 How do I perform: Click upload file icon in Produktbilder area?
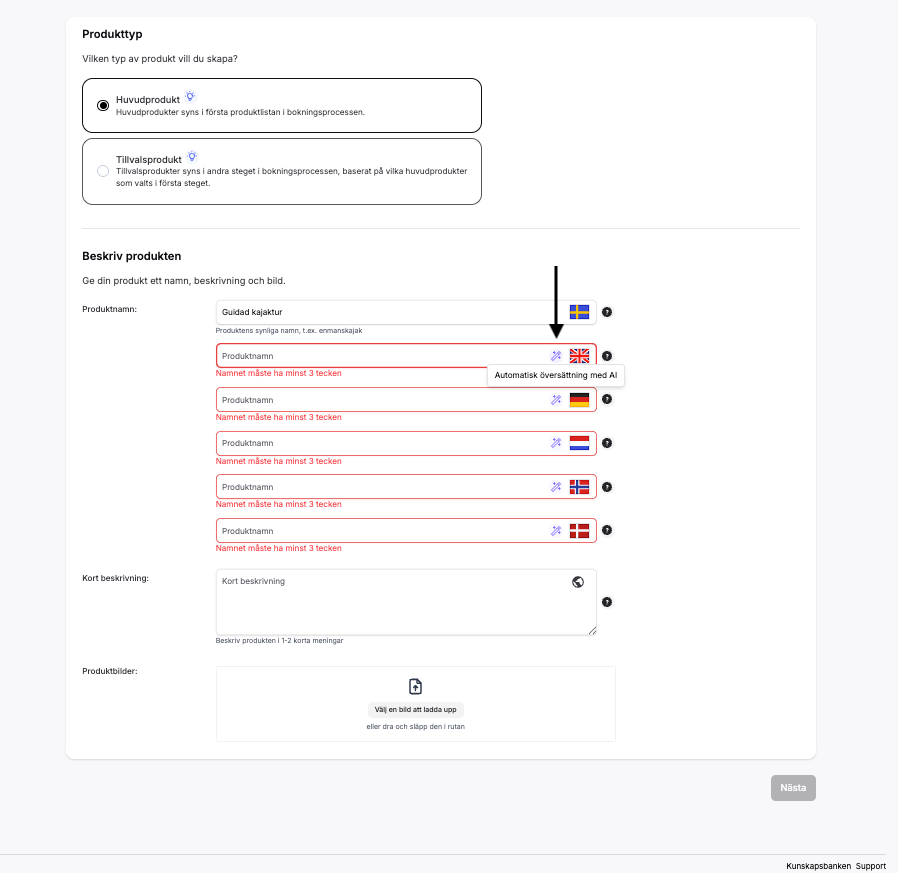point(416,686)
